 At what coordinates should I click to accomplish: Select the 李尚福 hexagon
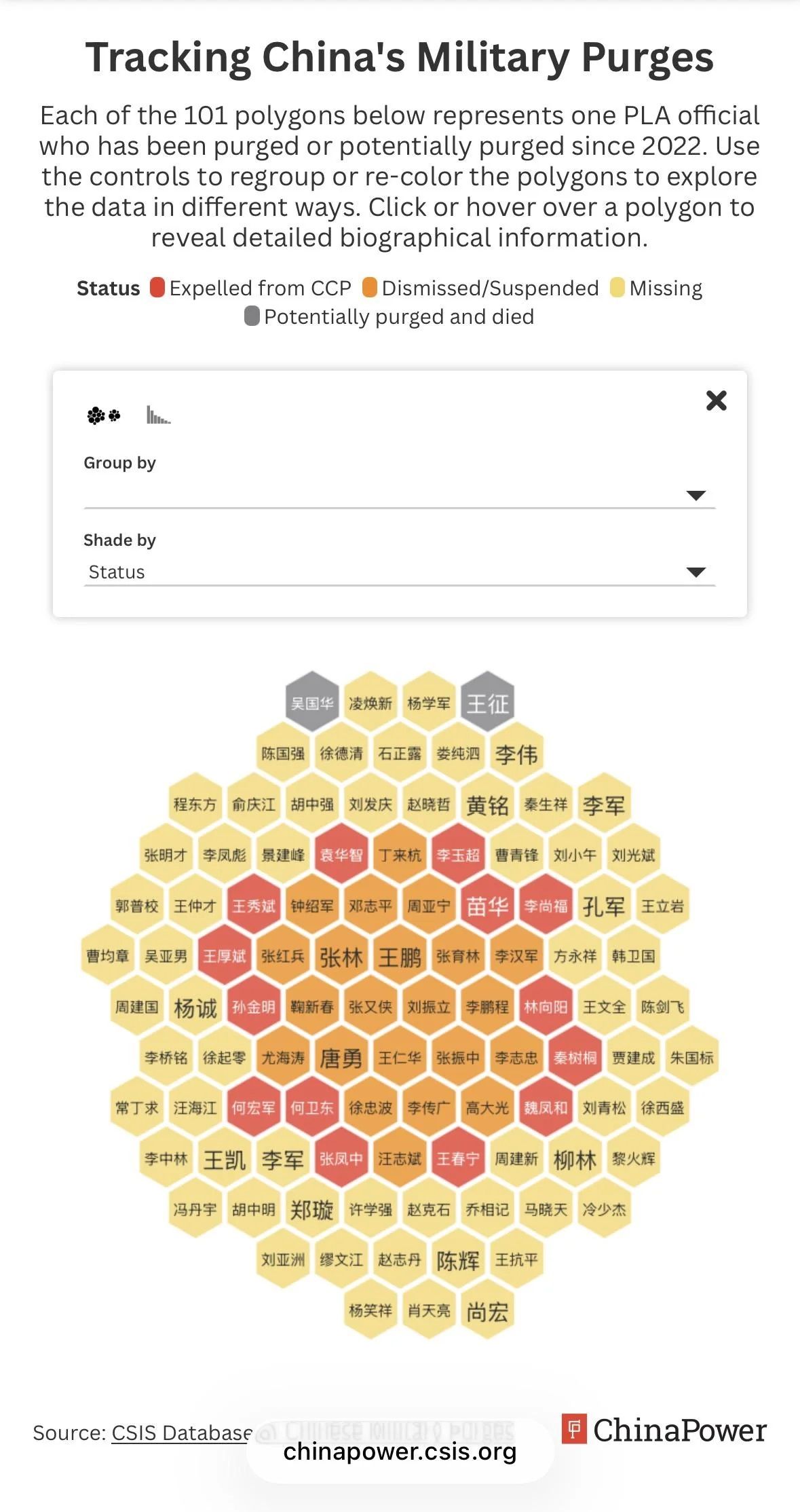(x=546, y=906)
